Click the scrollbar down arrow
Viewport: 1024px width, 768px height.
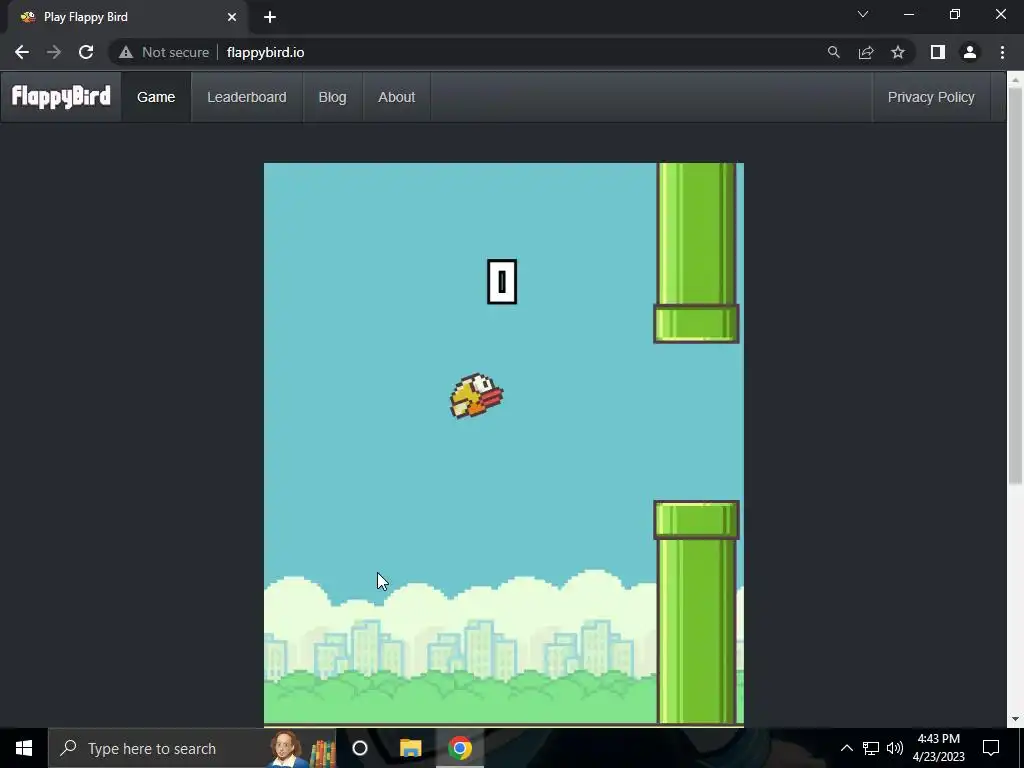1015,719
